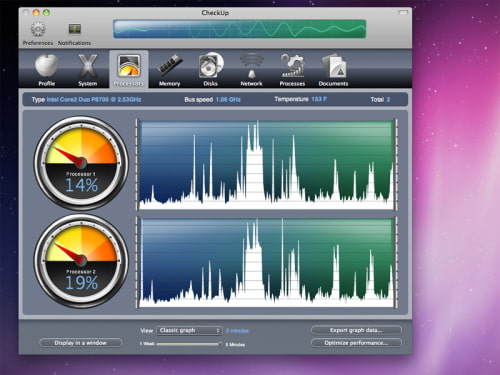The image size is (500, 375).
Task: Open the Classic graph view dropdown
Action: pos(189,330)
